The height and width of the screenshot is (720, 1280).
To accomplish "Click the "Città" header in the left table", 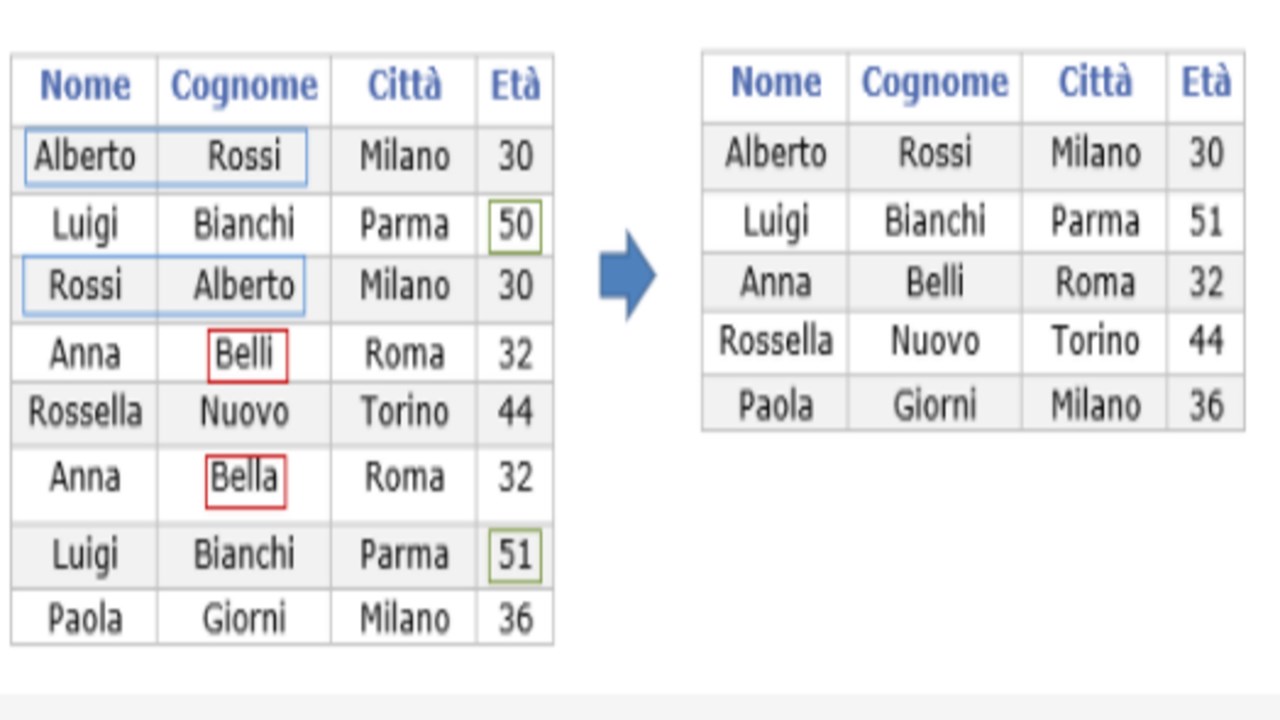I will tap(404, 87).
